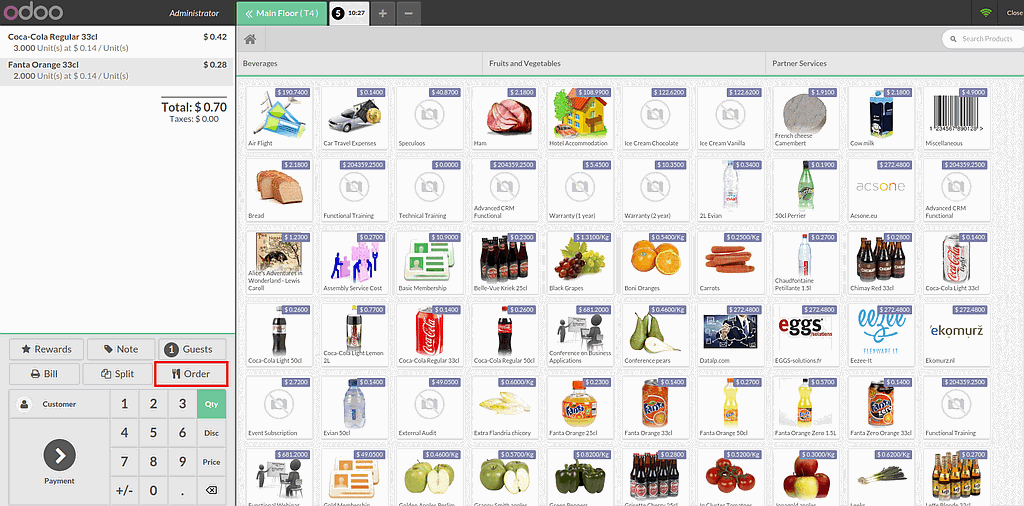The width and height of the screenshot is (1024, 506).
Task: Set the number of Guests
Action: (x=191, y=349)
